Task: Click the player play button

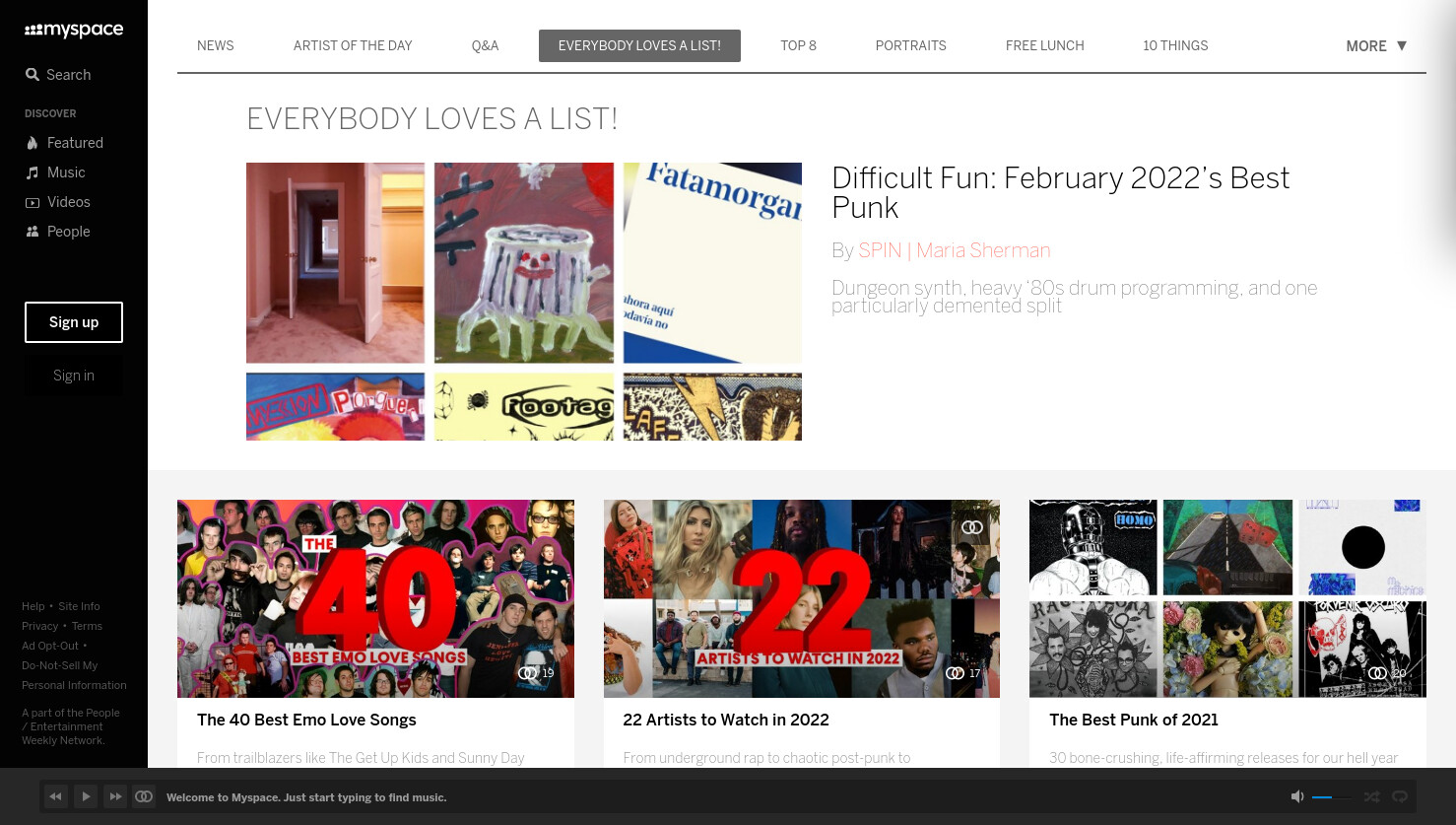Action: click(86, 796)
